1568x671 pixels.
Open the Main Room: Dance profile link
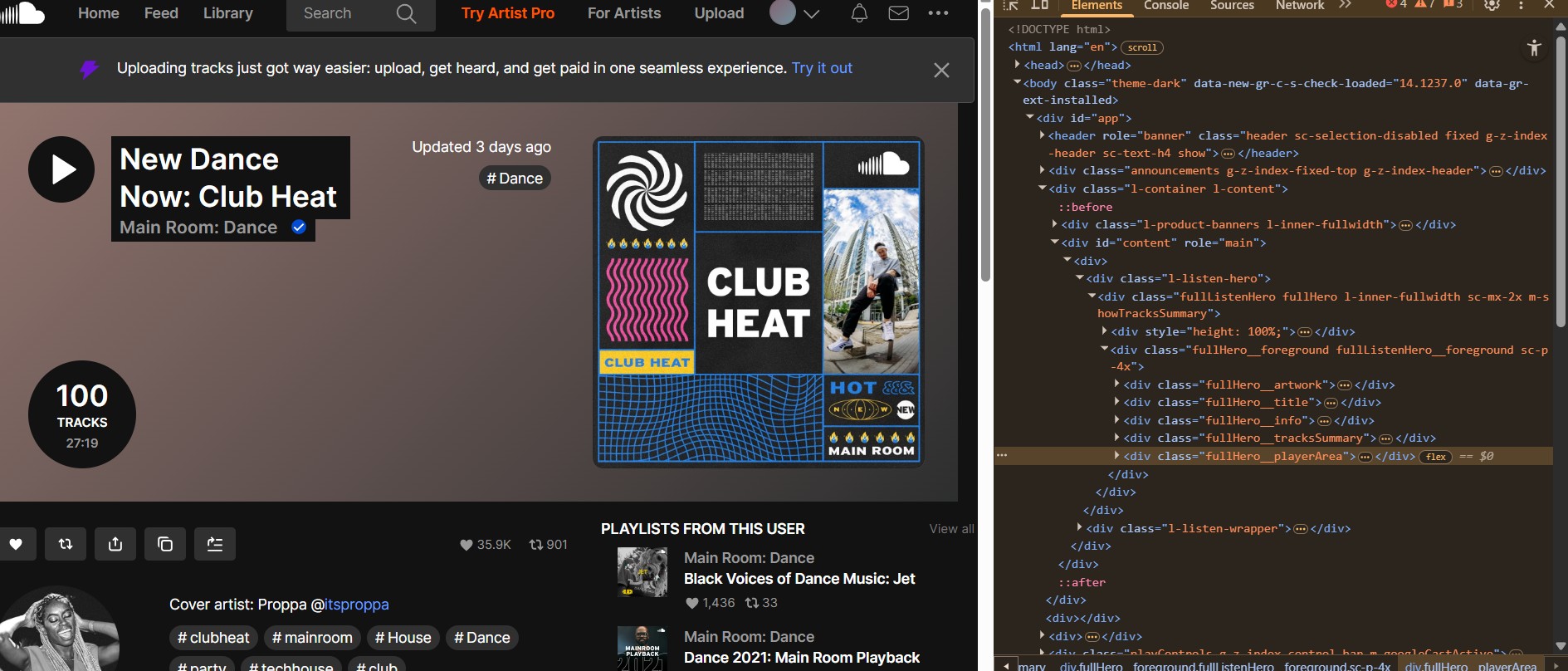coord(198,228)
